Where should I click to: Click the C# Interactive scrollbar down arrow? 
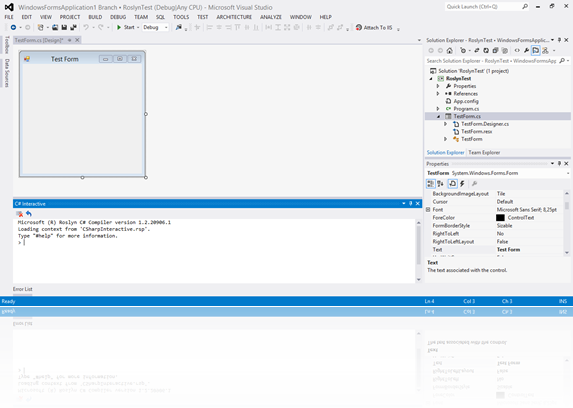(419, 280)
